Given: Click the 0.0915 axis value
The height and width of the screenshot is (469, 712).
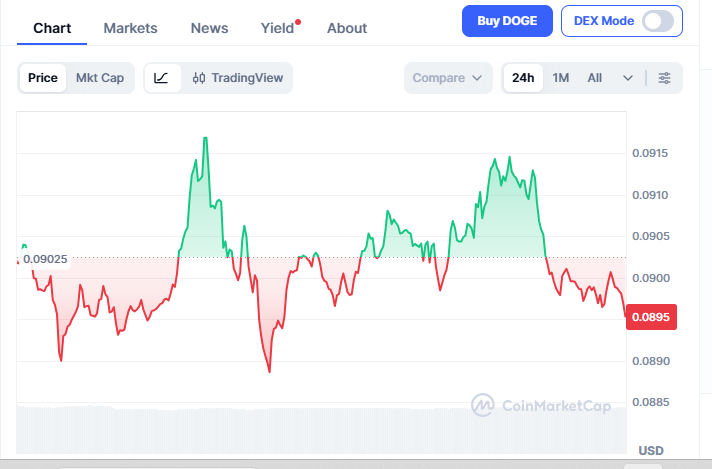Looking at the screenshot, I should [x=650, y=153].
